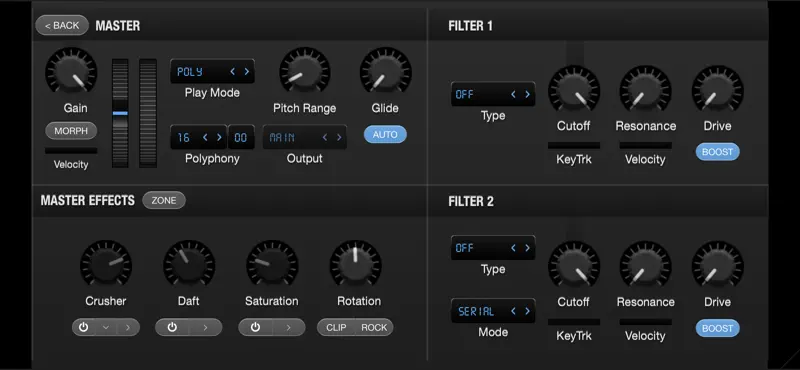Click the BACK button
800x370 pixels.
[x=62, y=26]
